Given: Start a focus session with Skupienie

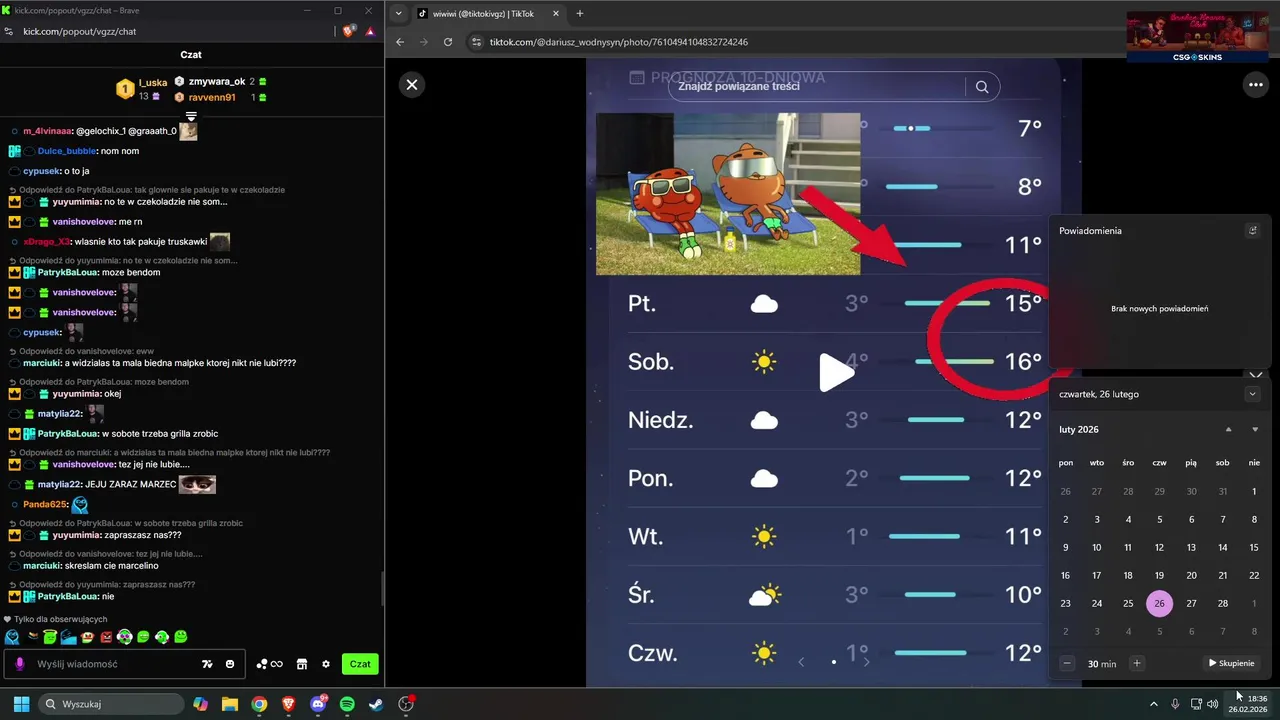Looking at the screenshot, I should [x=1231, y=663].
